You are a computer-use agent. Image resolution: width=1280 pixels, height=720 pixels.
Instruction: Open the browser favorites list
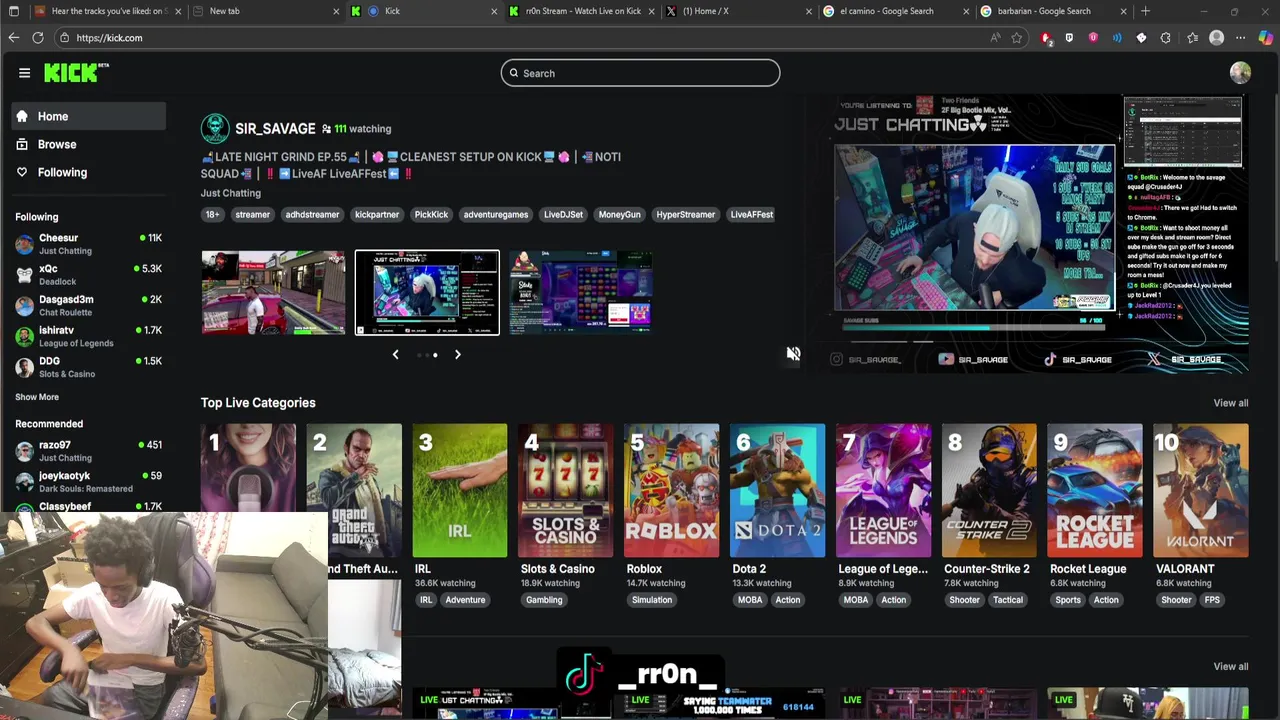point(1192,38)
